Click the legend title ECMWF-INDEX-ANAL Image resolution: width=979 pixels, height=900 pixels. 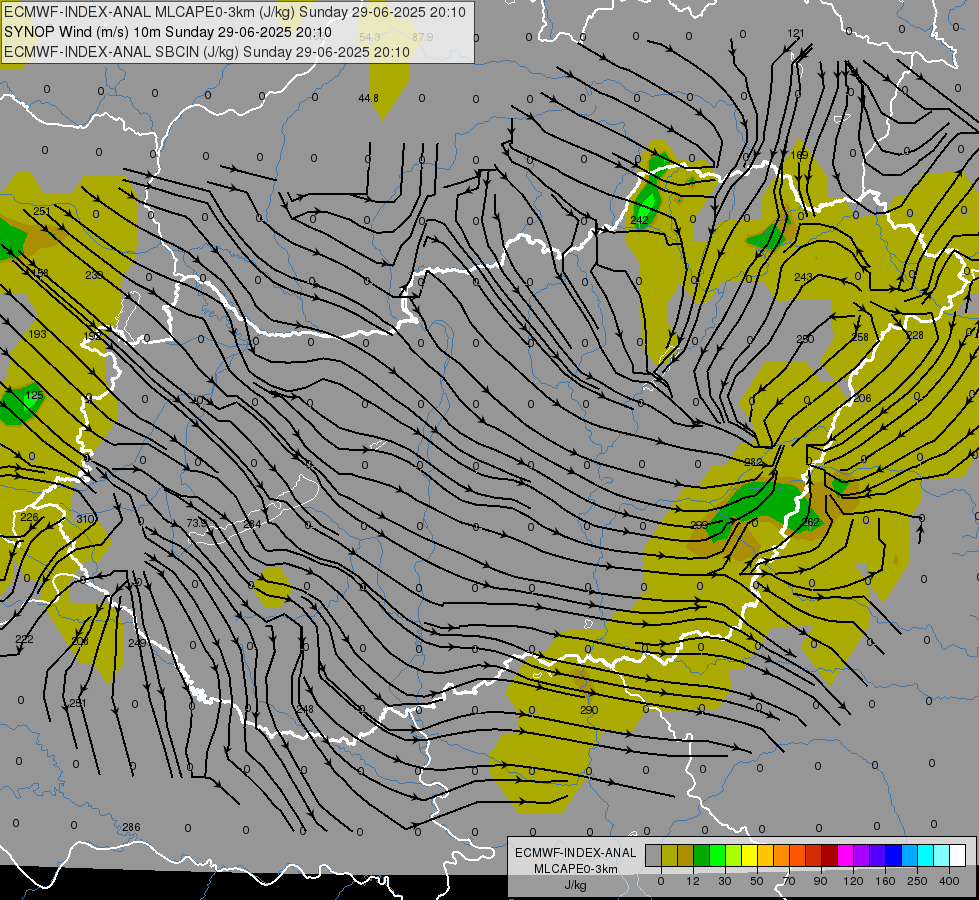click(576, 853)
